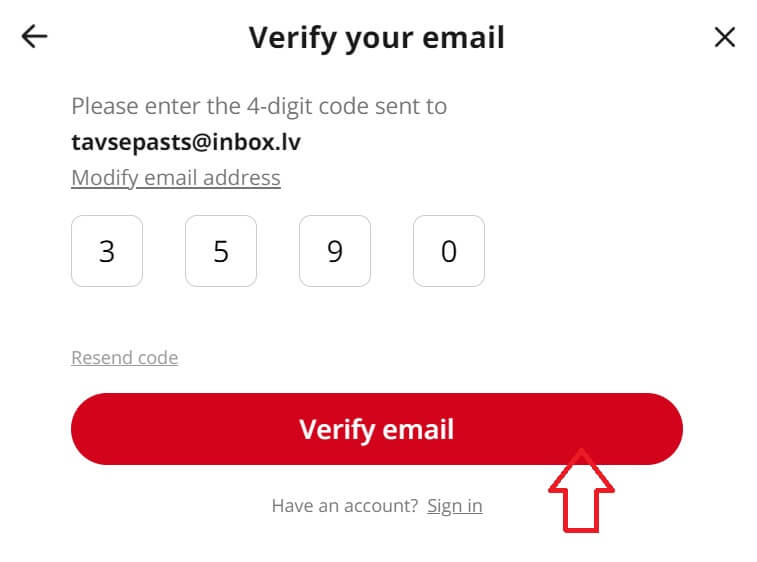Log in with an existing account

(454, 506)
